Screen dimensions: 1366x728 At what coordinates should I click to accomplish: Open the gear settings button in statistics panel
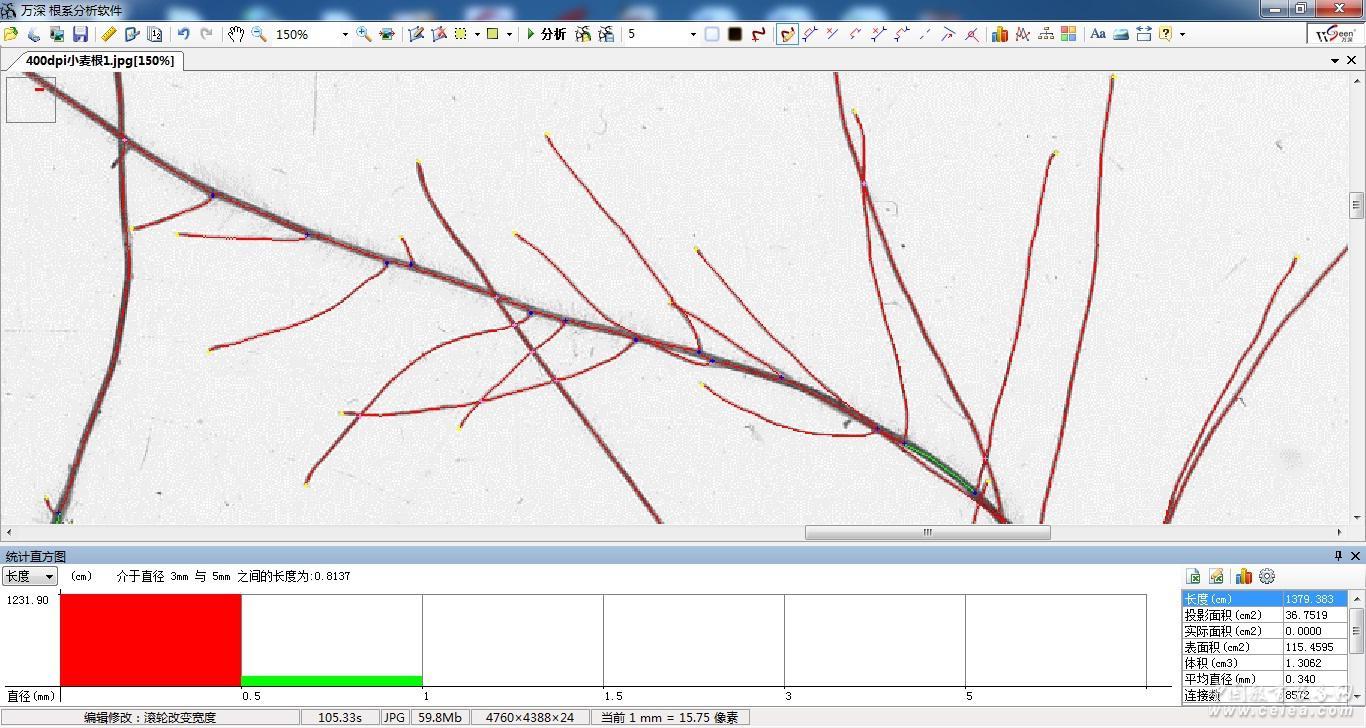click(x=1267, y=576)
